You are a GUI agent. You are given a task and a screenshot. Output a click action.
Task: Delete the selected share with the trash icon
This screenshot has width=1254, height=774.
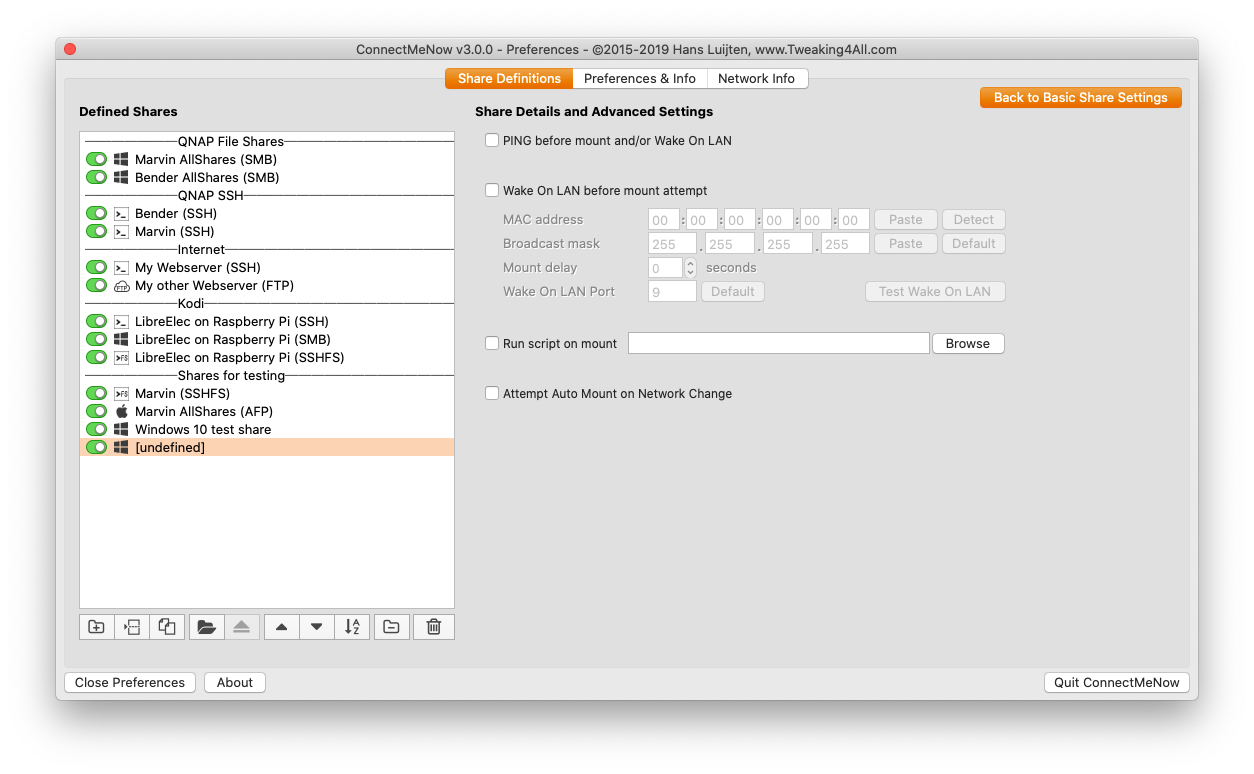(434, 627)
